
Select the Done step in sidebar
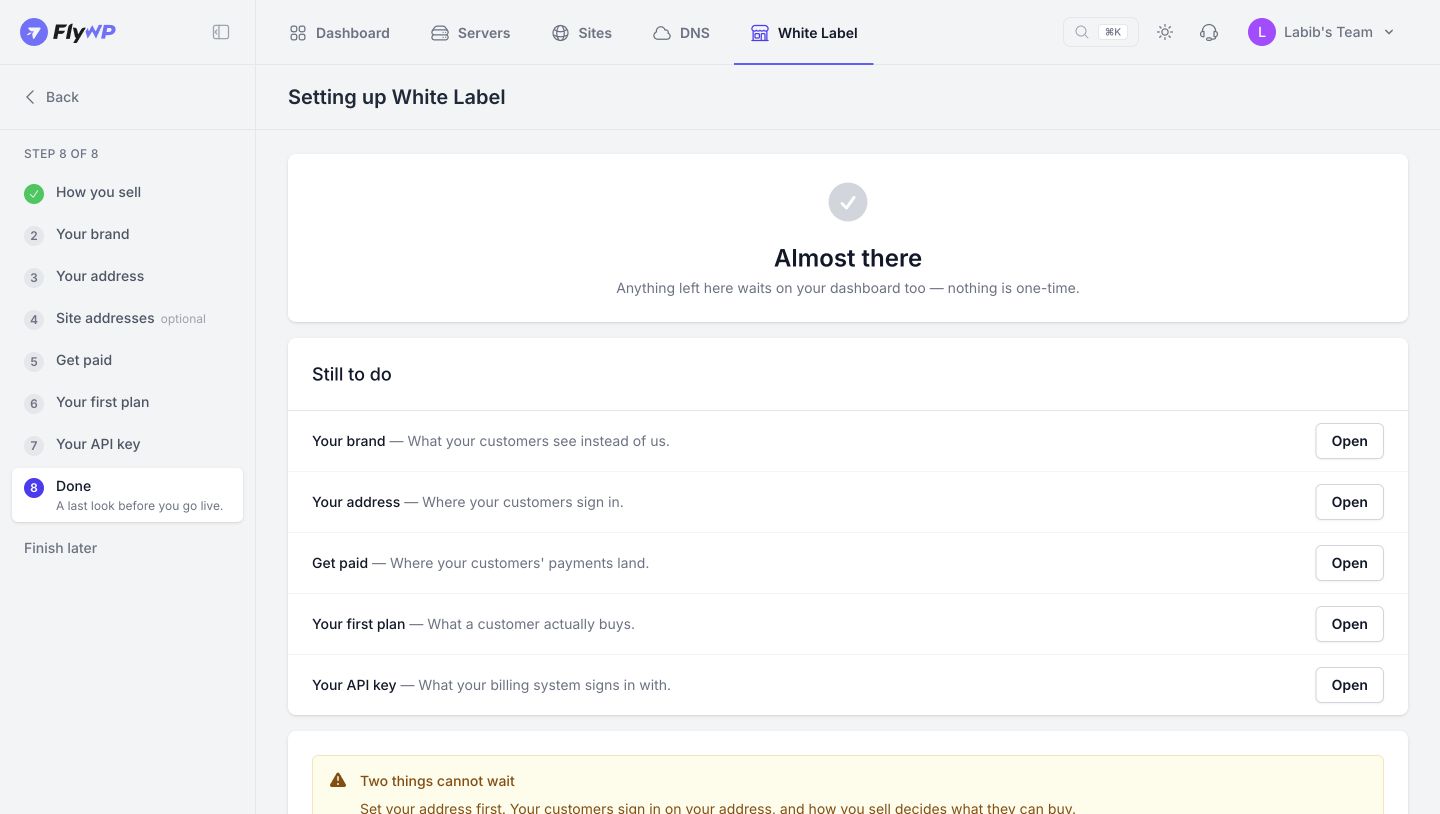click(127, 495)
